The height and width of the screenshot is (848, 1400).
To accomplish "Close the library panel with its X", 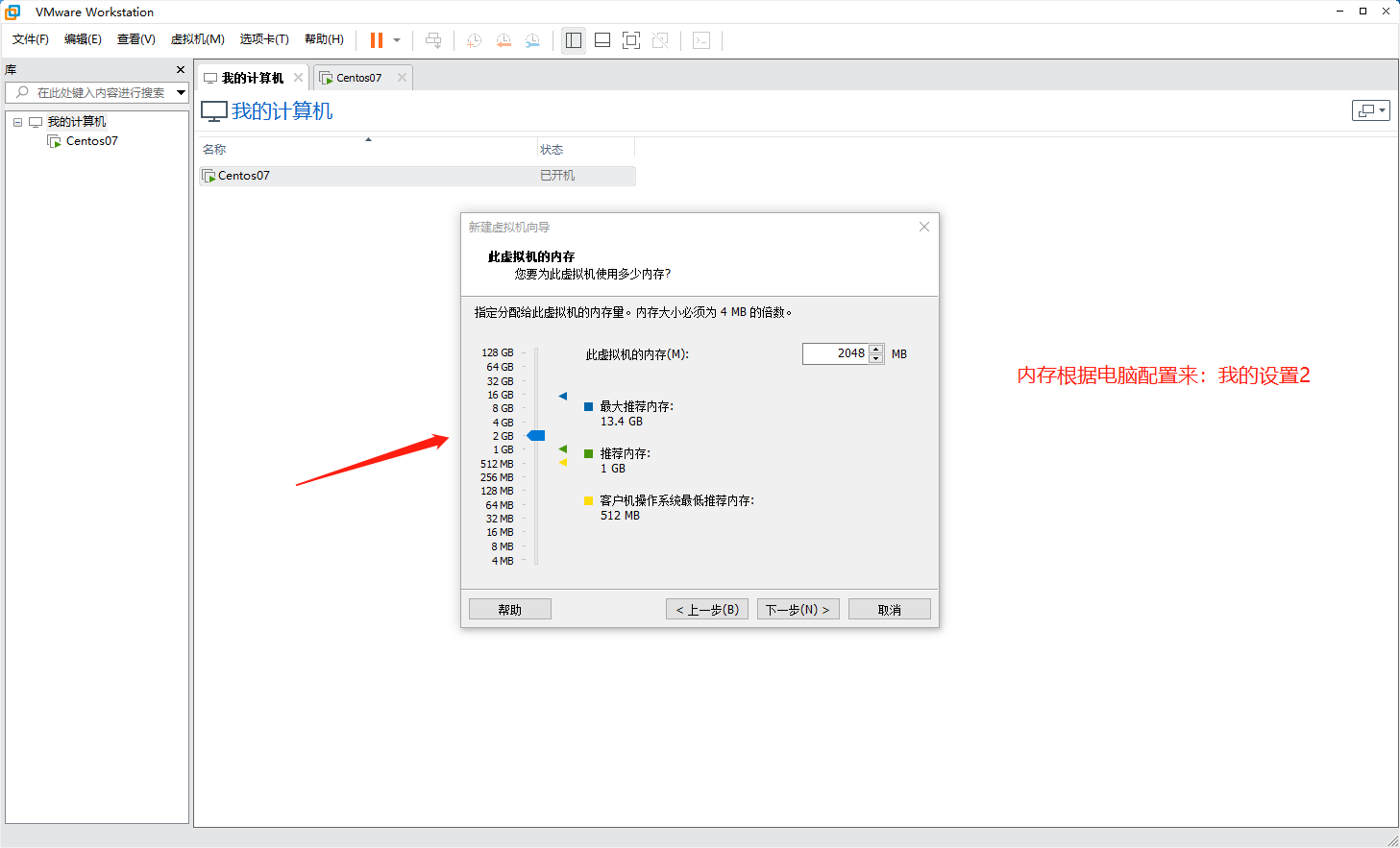I will pyautogui.click(x=181, y=70).
